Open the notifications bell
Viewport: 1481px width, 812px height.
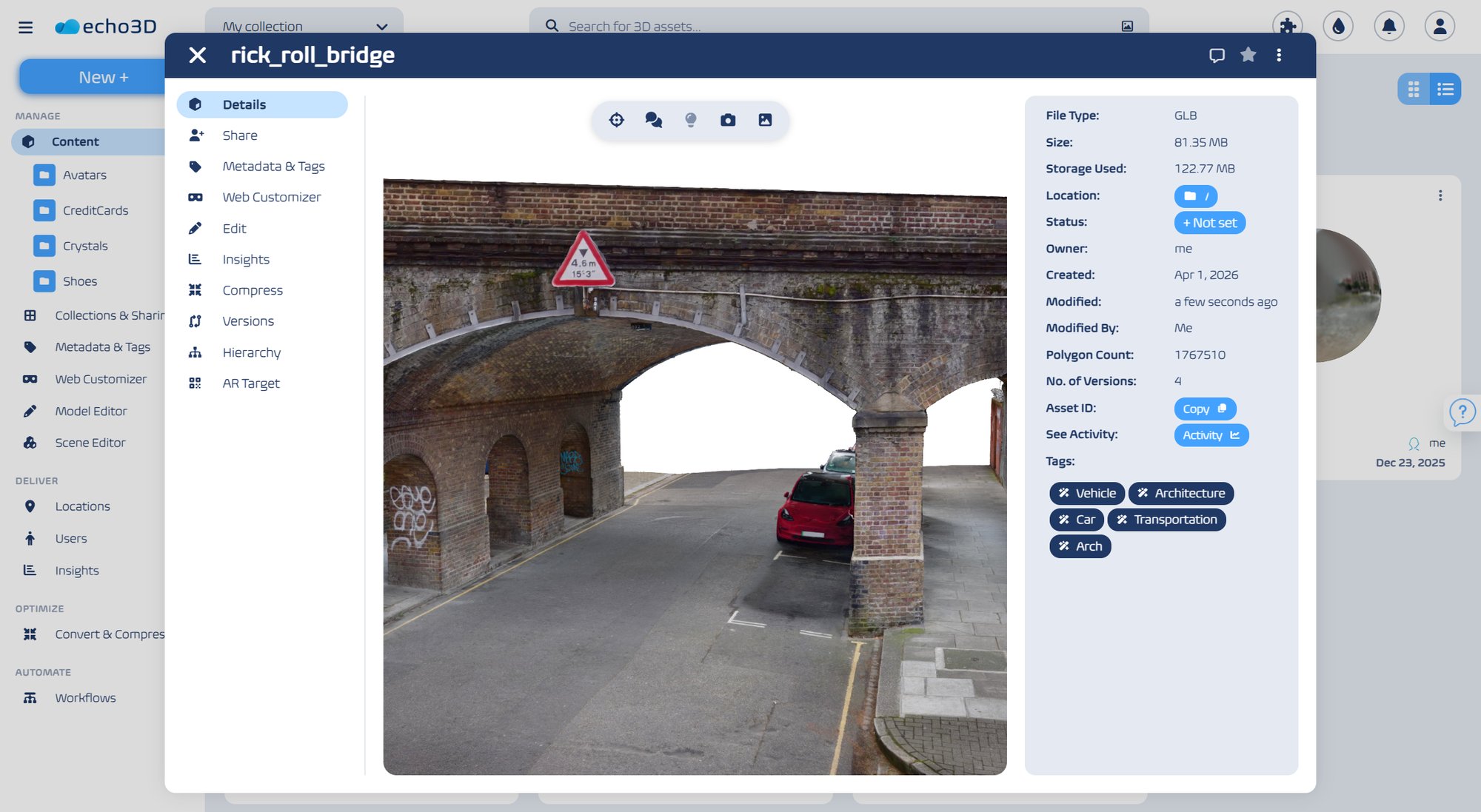(1389, 25)
